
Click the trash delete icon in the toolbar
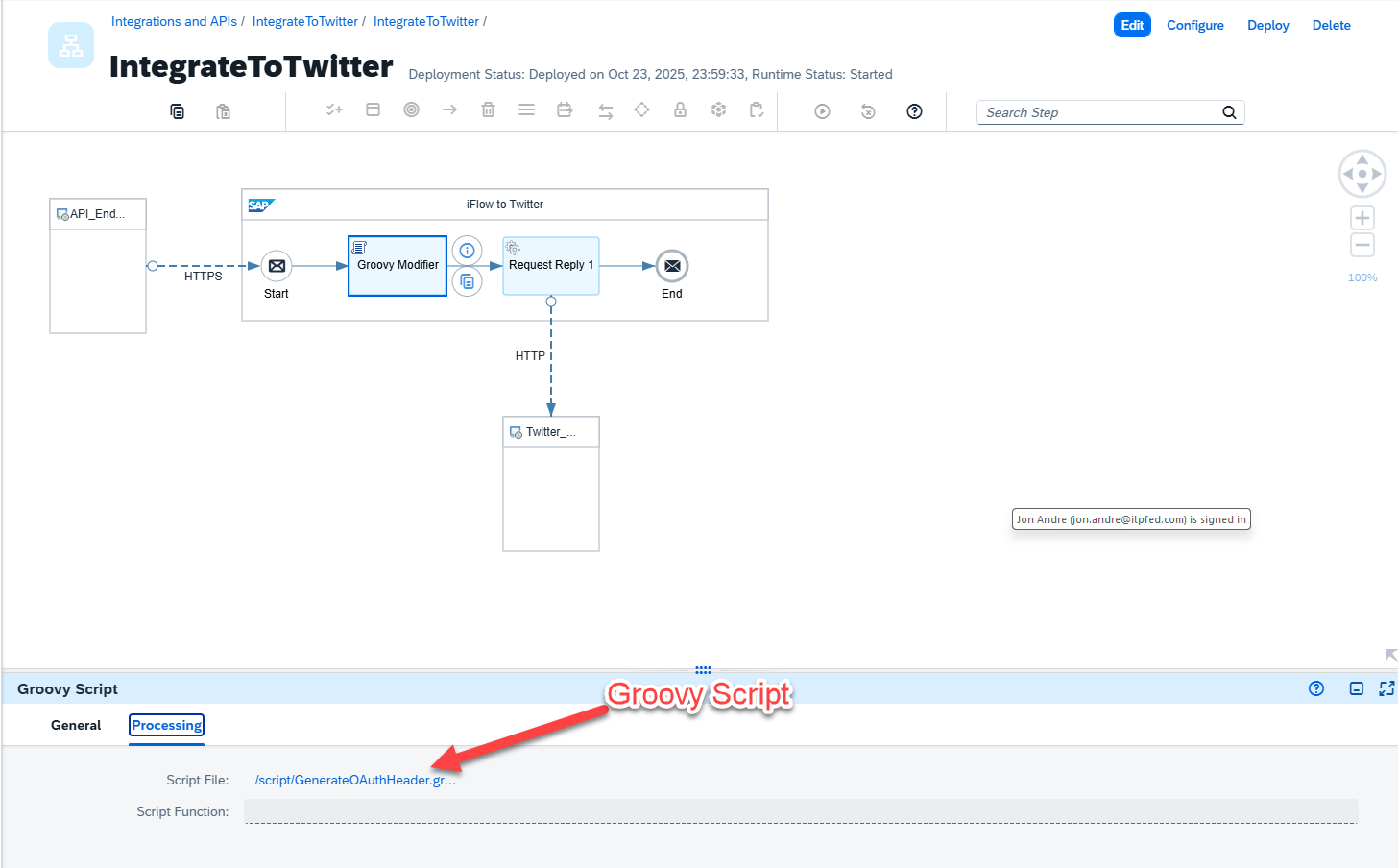[x=488, y=110]
